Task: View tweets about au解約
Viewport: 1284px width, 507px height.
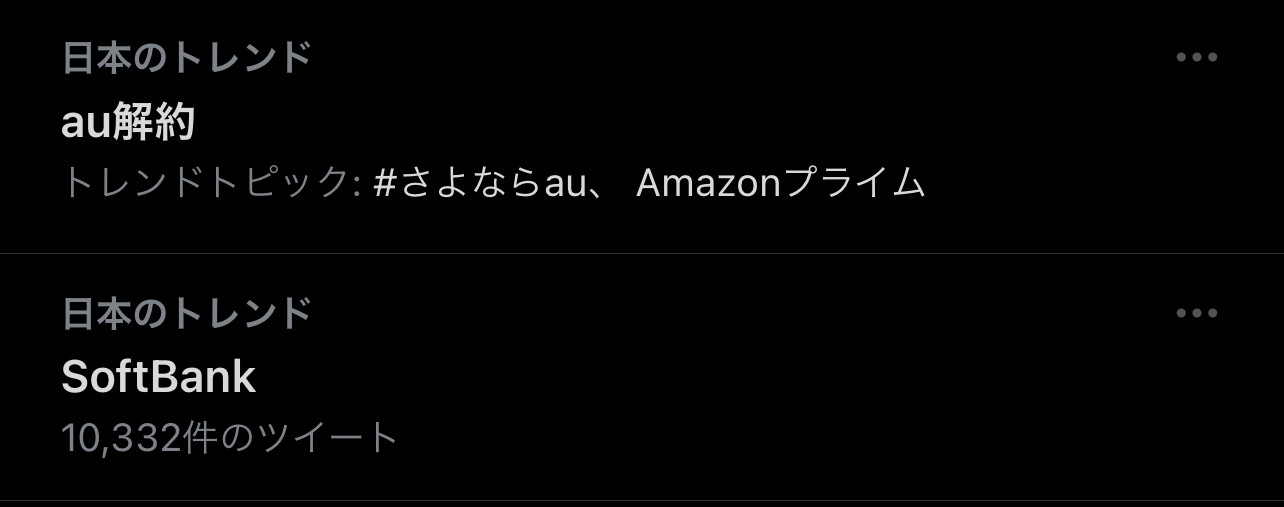Action: pyautogui.click(x=128, y=123)
